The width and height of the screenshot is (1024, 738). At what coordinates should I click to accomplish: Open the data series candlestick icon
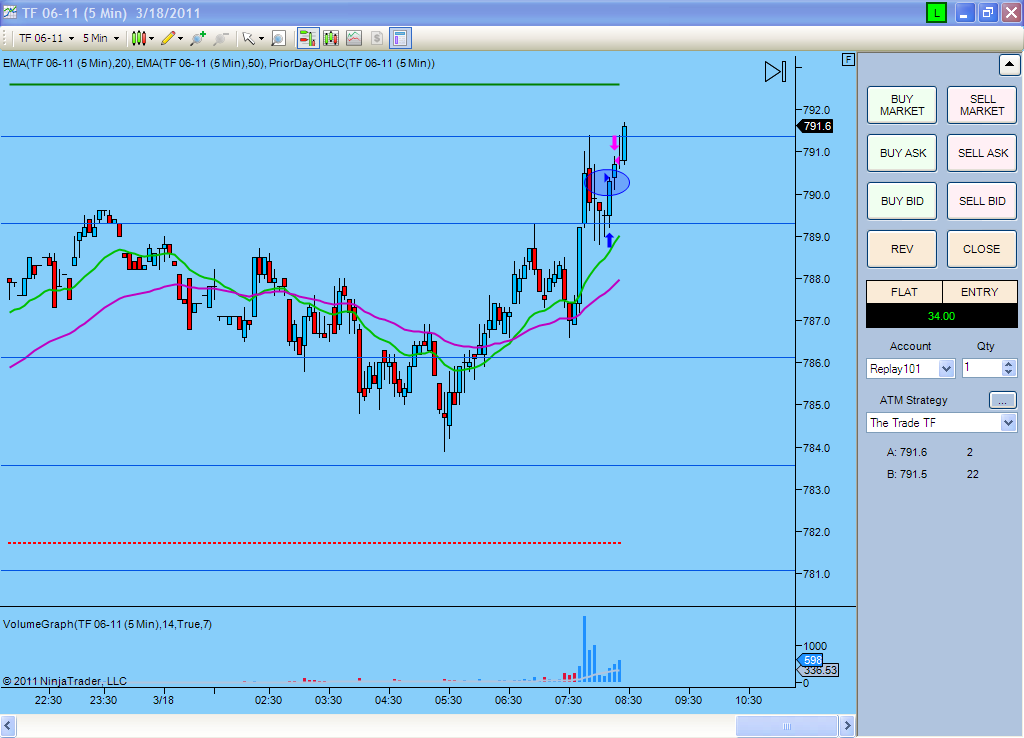[331, 39]
